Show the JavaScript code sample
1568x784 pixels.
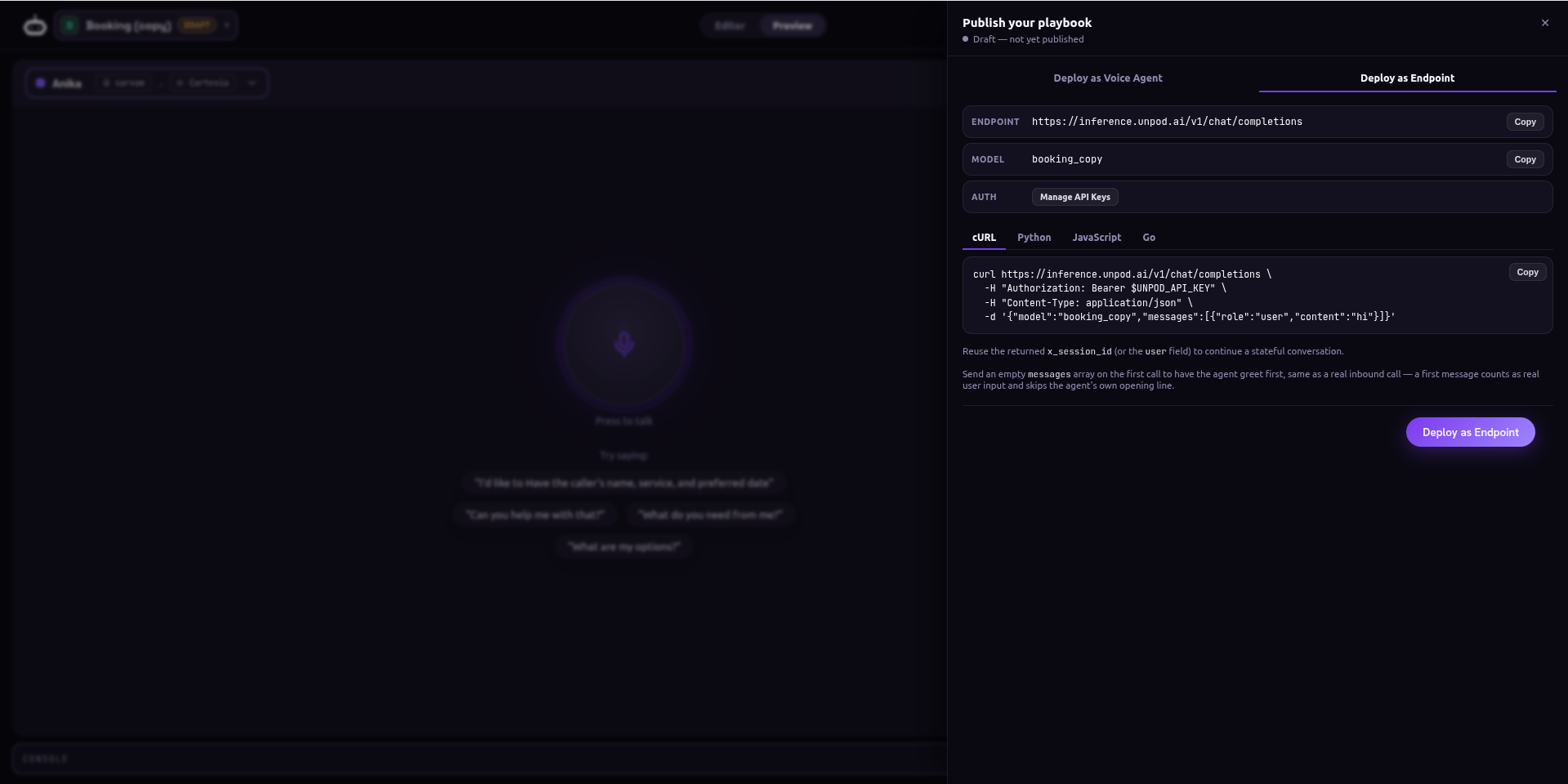[x=1097, y=238]
